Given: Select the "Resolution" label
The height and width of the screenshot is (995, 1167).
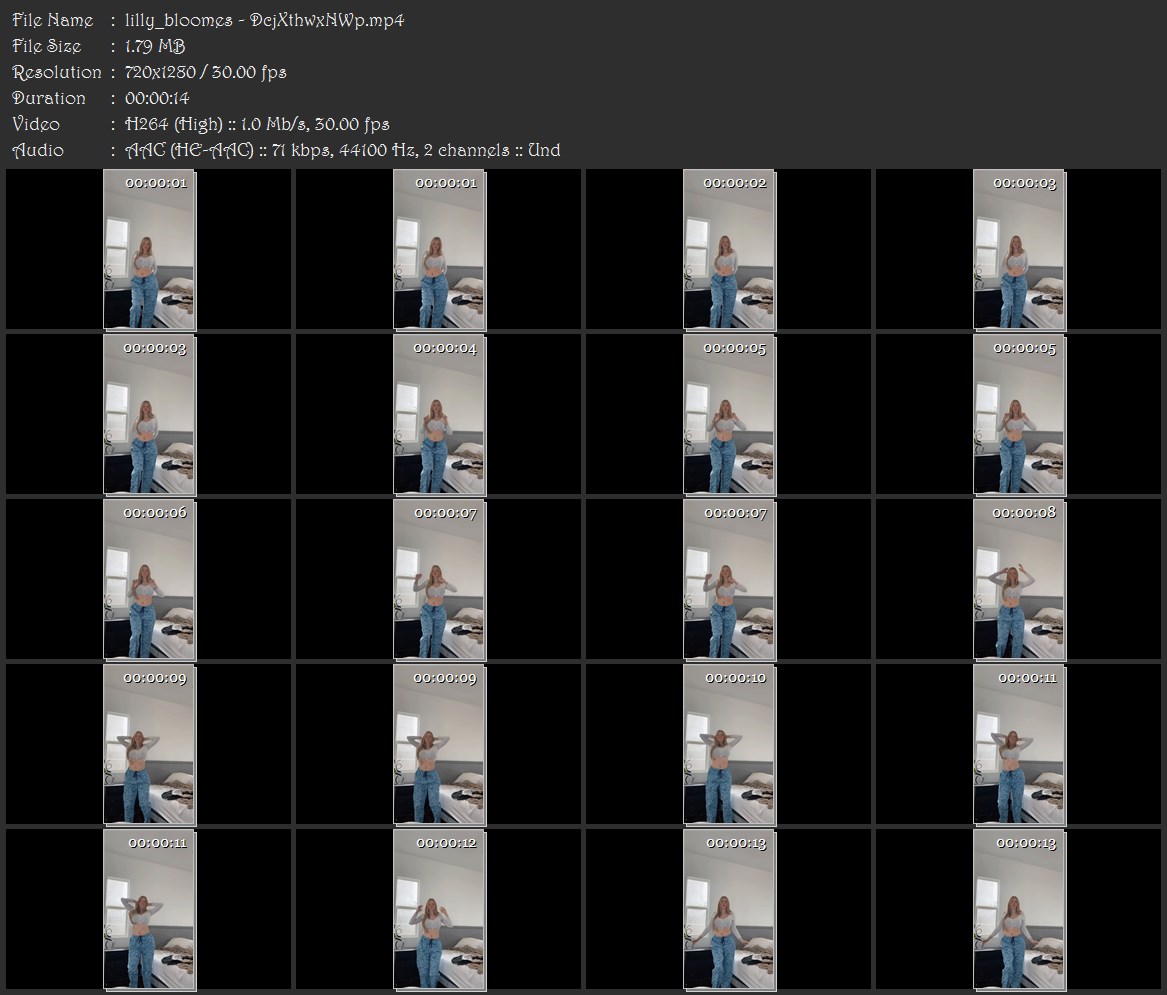Looking at the screenshot, I should [x=57, y=72].
